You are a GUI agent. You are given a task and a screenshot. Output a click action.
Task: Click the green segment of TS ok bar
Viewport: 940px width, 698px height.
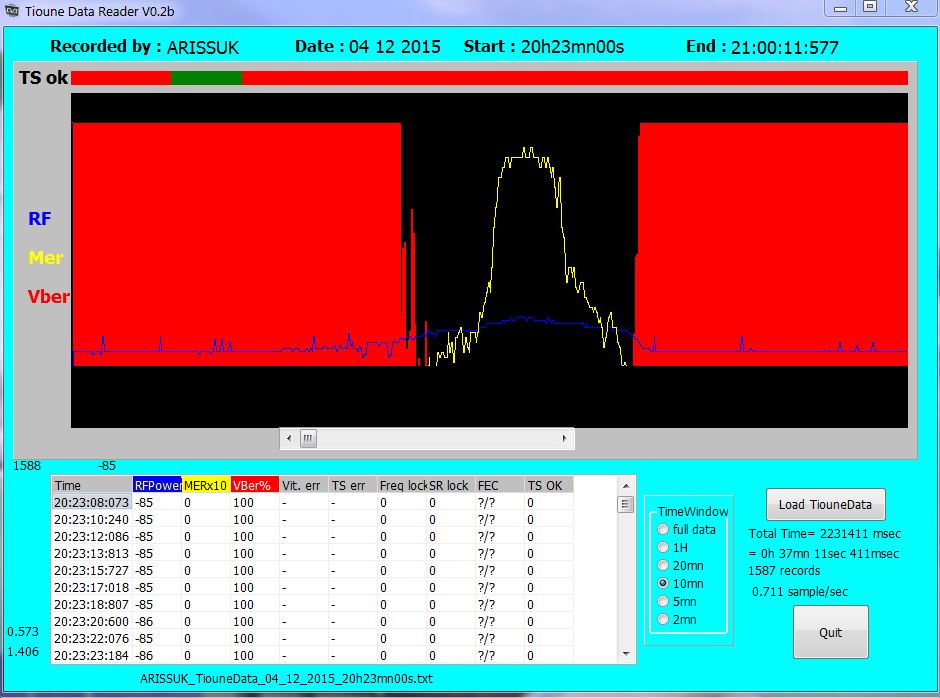coord(206,78)
